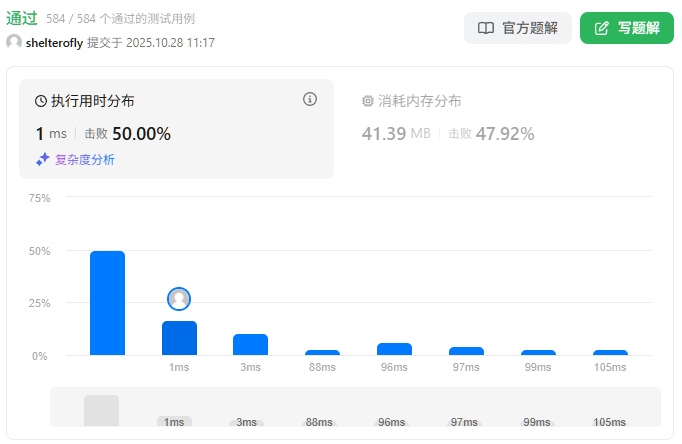Select the 3ms bar in the main chart
The height and width of the screenshot is (444, 682).
(x=250, y=344)
